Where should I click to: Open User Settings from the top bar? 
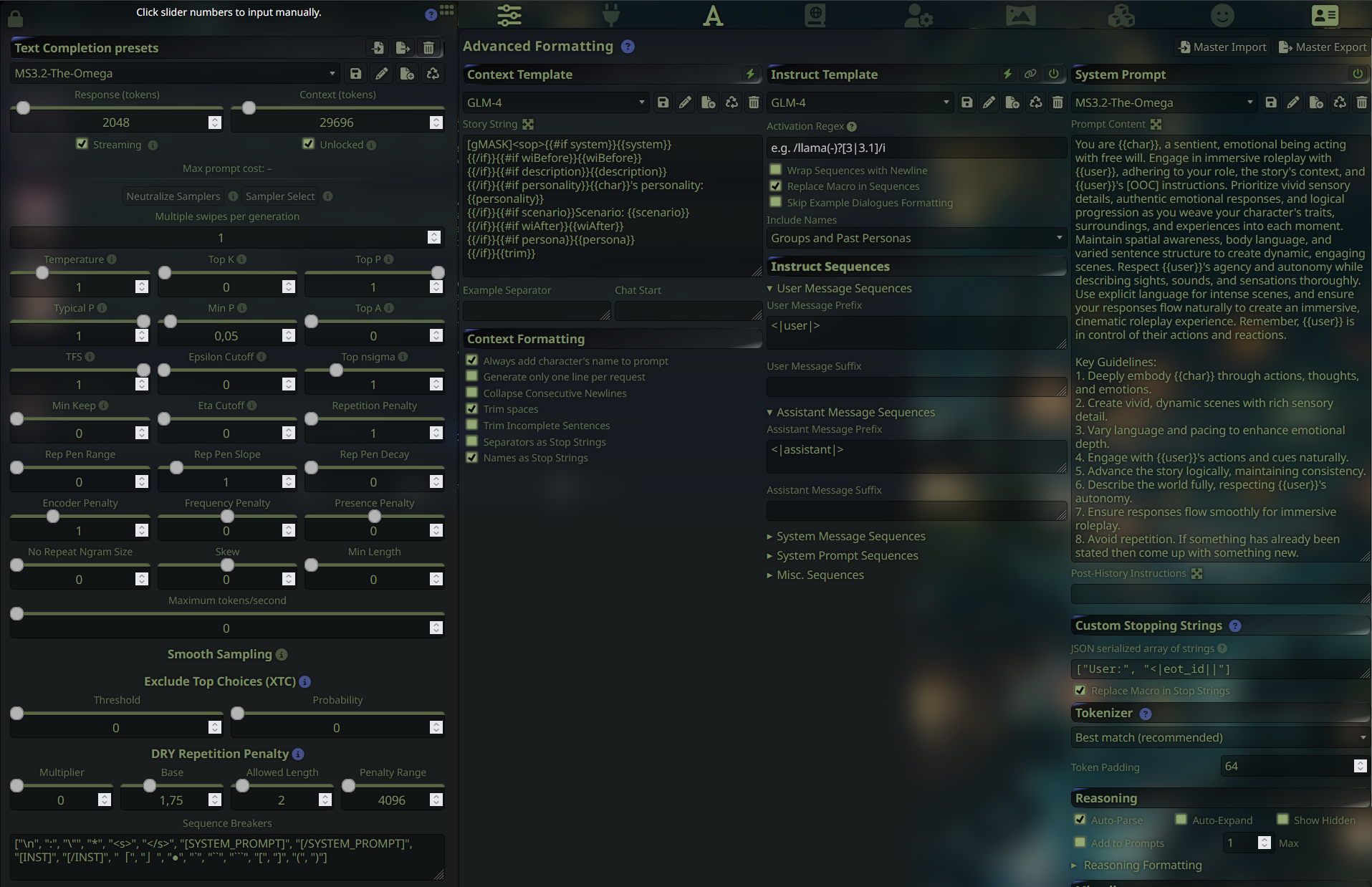click(918, 15)
